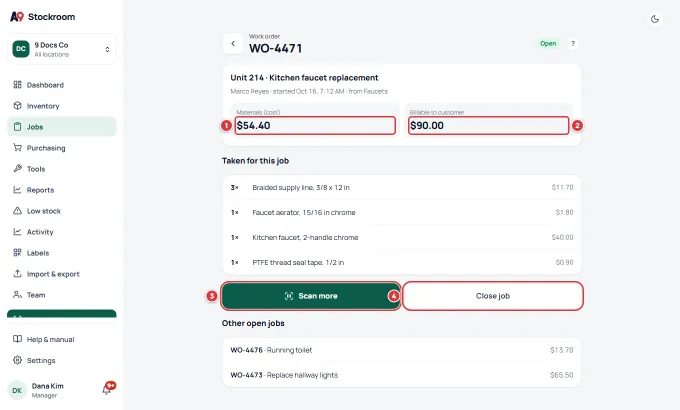Click the Settings gear icon
This screenshot has height=410, width=680.
coord(17,360)
